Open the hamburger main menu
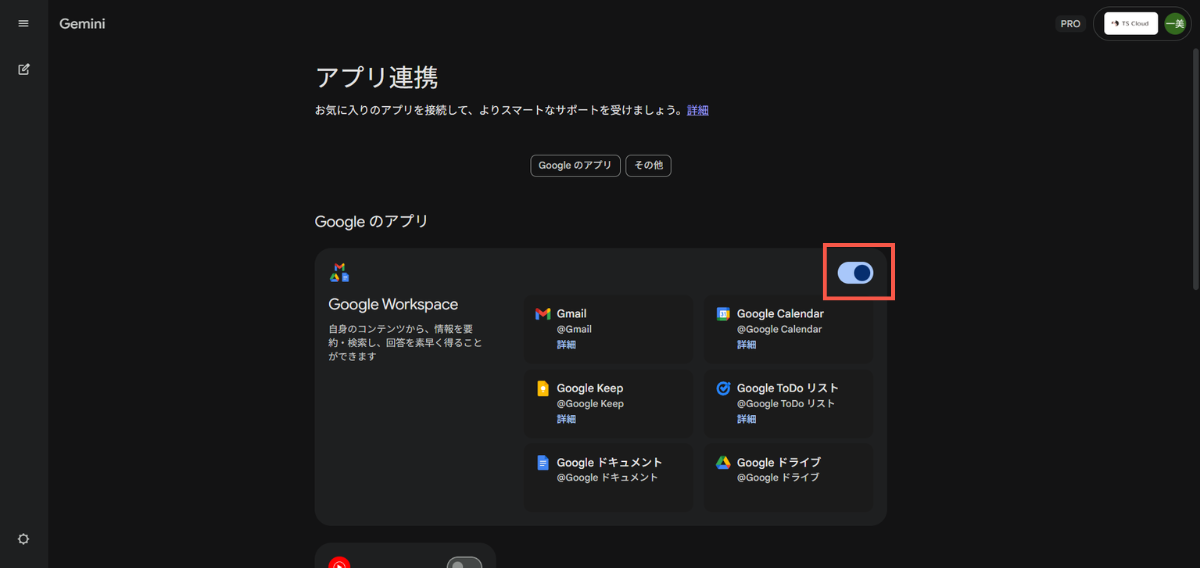The height and width of the screenshot is (568, 1200). pyautogui.click(x=23, y=23)
